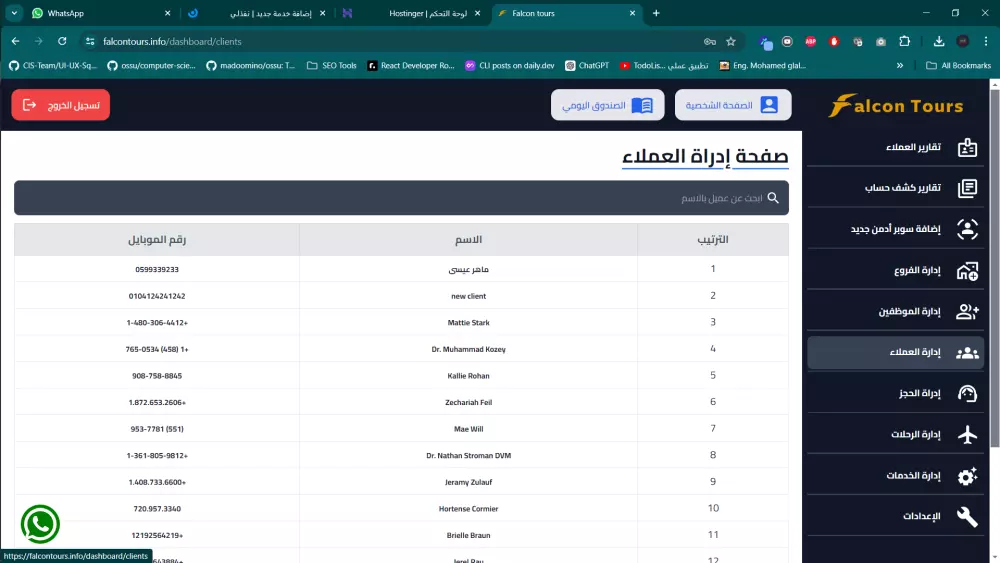Open trips management airplane icon

(967, 434)
